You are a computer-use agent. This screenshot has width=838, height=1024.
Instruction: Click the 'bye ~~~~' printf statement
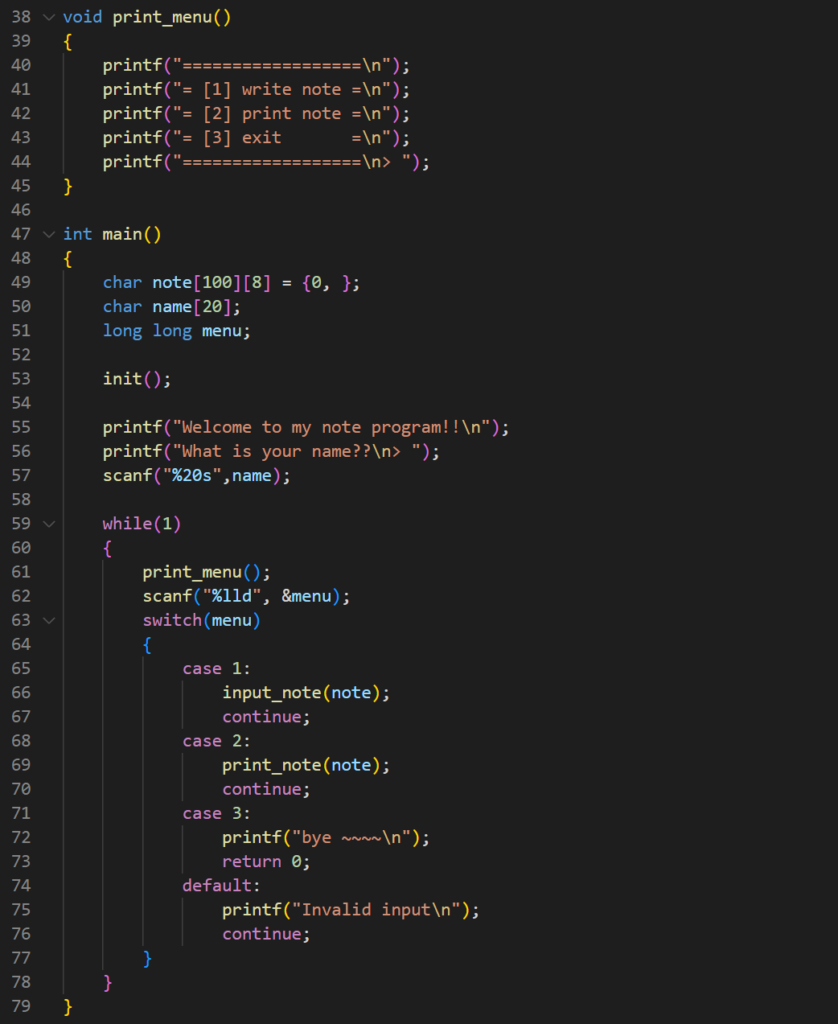pyautogui.click(x=326, y=838)
